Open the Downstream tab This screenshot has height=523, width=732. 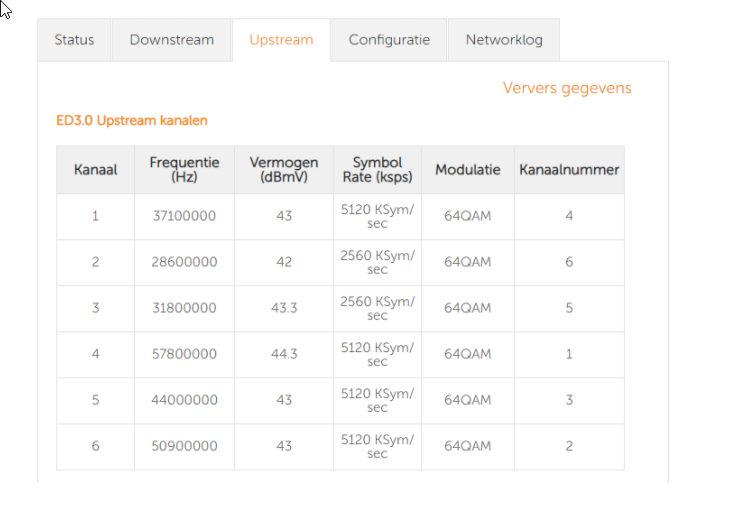point(171,40)
